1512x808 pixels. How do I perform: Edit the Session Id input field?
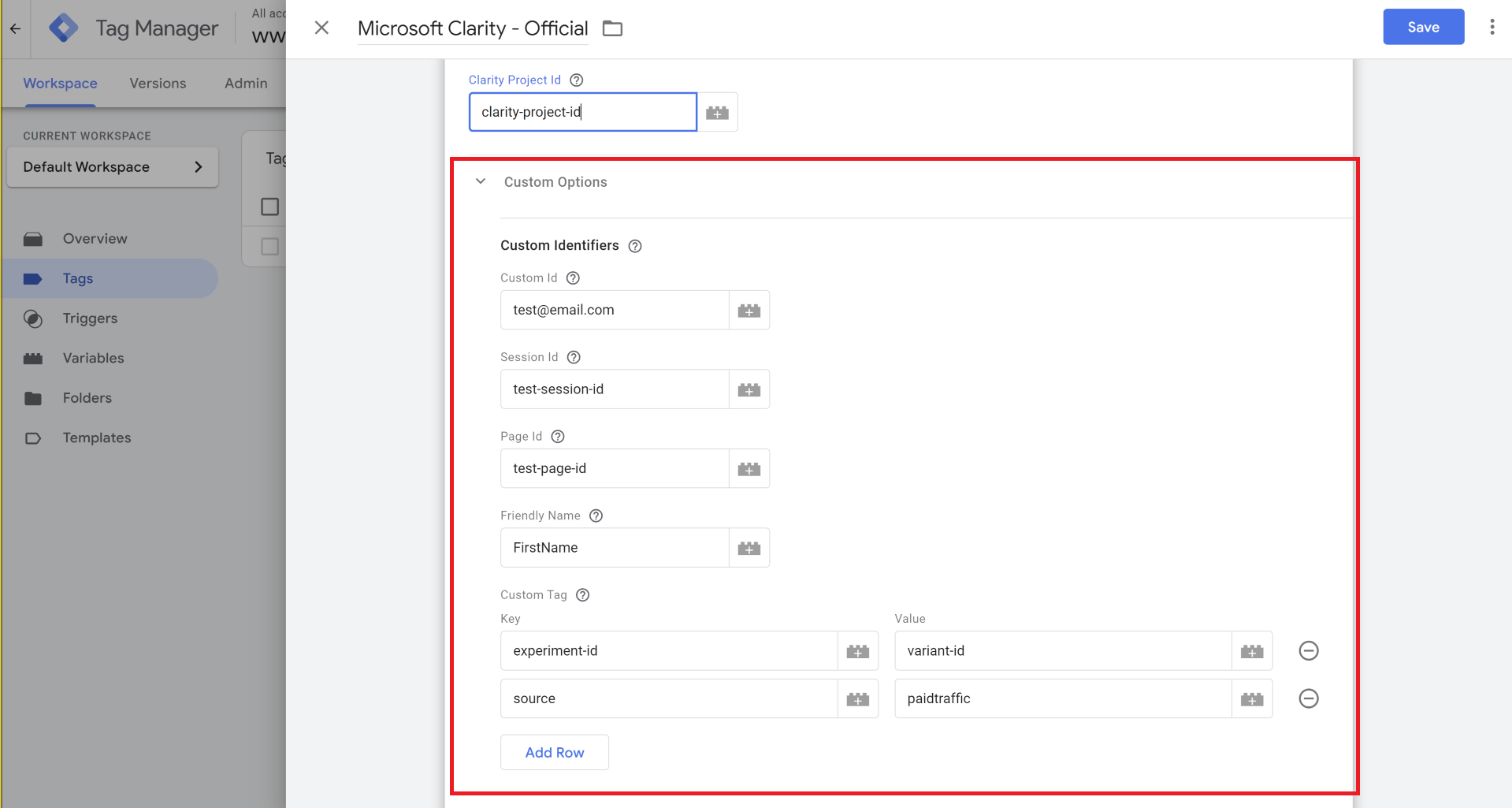coord(615,389)
